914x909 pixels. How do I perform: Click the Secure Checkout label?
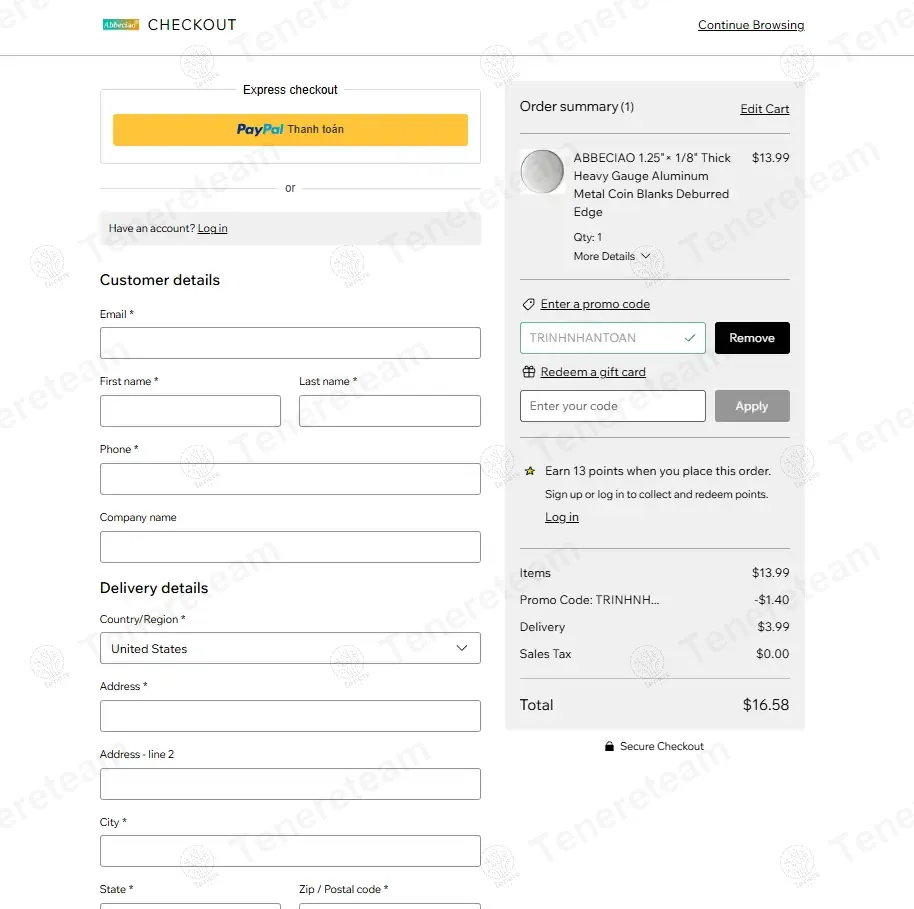[x=662, y=746]
